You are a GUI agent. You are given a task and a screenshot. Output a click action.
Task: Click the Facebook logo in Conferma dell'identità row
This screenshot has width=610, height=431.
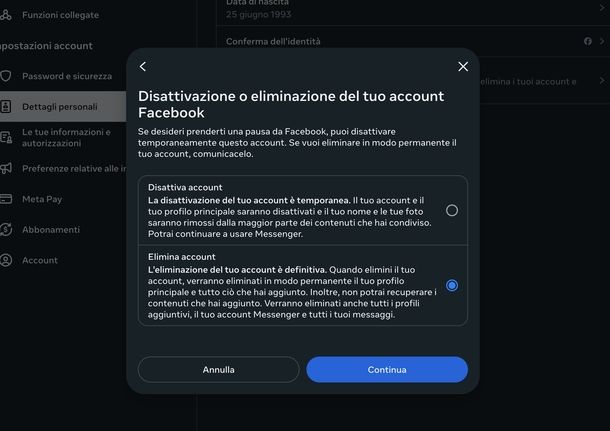[x=588, y=41]
